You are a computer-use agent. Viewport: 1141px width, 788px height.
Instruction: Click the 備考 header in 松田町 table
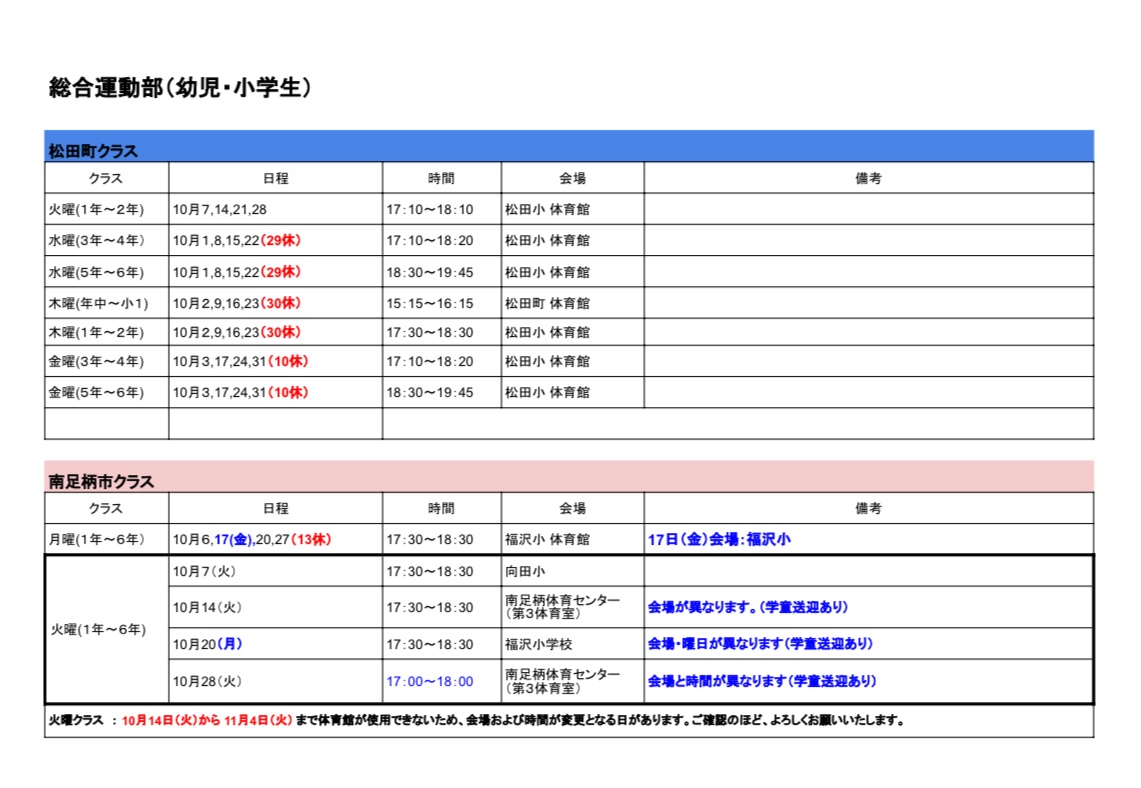868,178
